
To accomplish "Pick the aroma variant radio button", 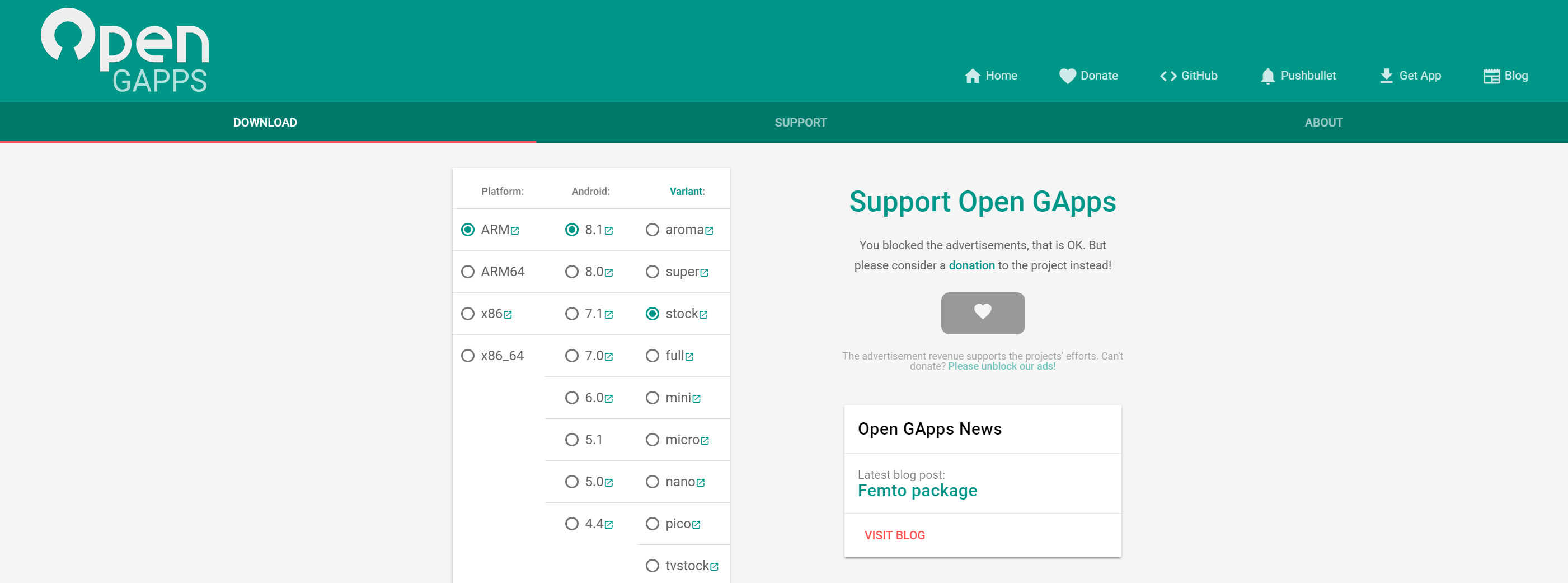I will coord(652,230).
